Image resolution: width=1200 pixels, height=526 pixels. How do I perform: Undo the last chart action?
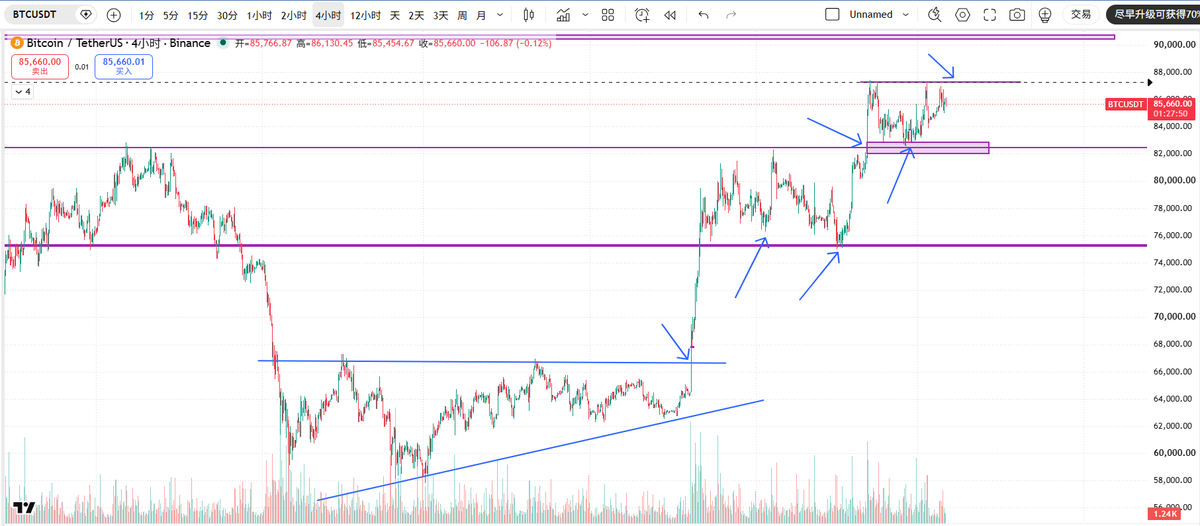[x=704, y=15]
